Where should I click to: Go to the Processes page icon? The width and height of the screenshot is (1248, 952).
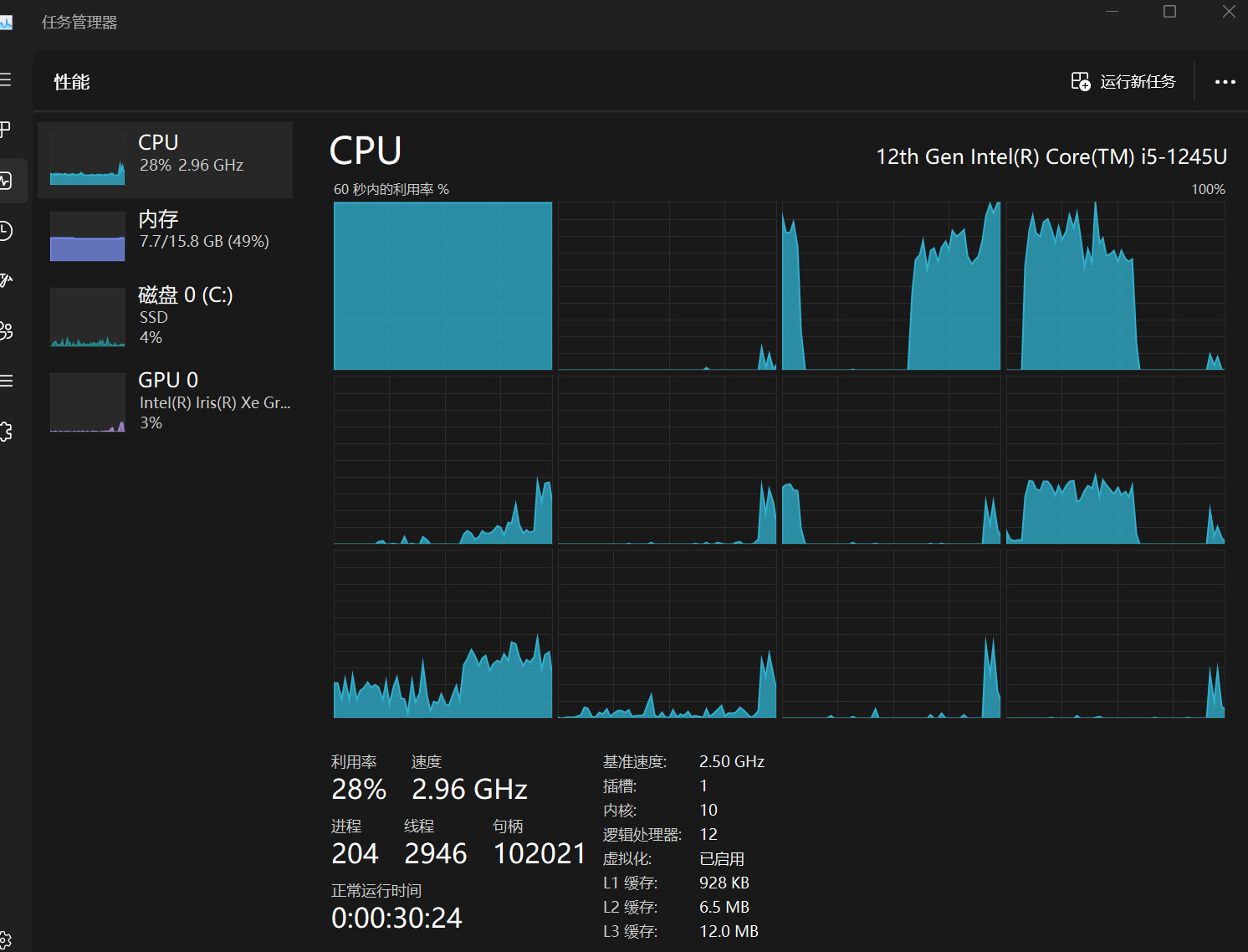(5, 130)
